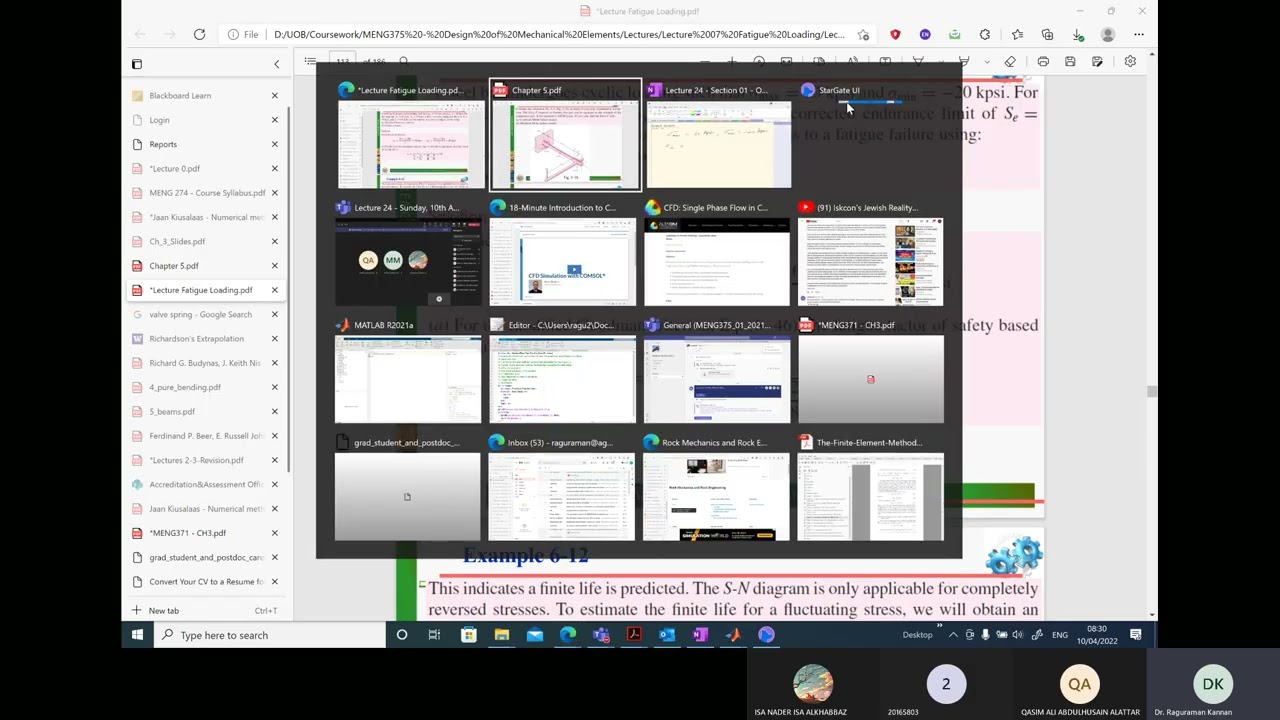
Task: Switch to General (MENG375_01_2021) Teams window
Action: point(717,370)
